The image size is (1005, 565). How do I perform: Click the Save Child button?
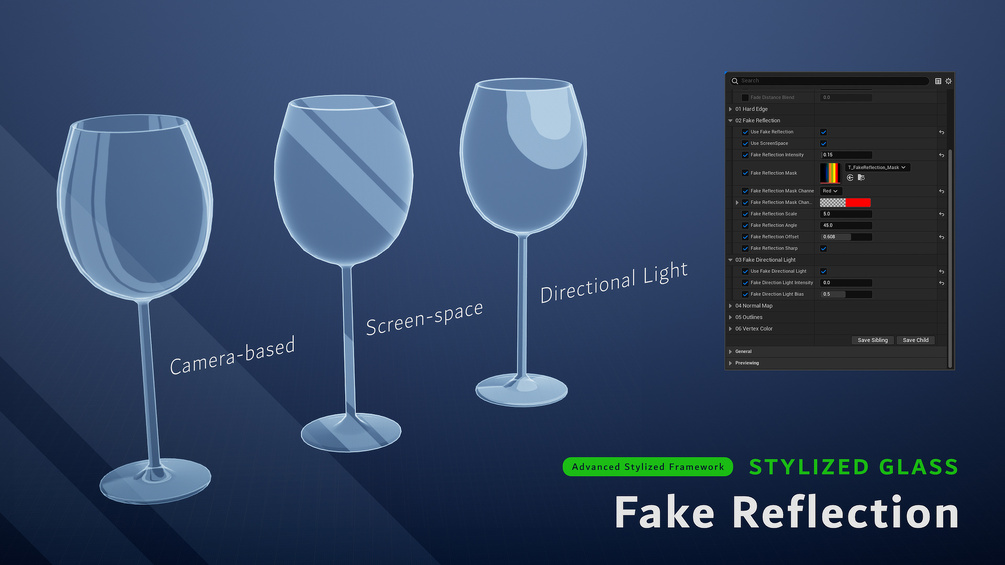click(x=915, y=340)
